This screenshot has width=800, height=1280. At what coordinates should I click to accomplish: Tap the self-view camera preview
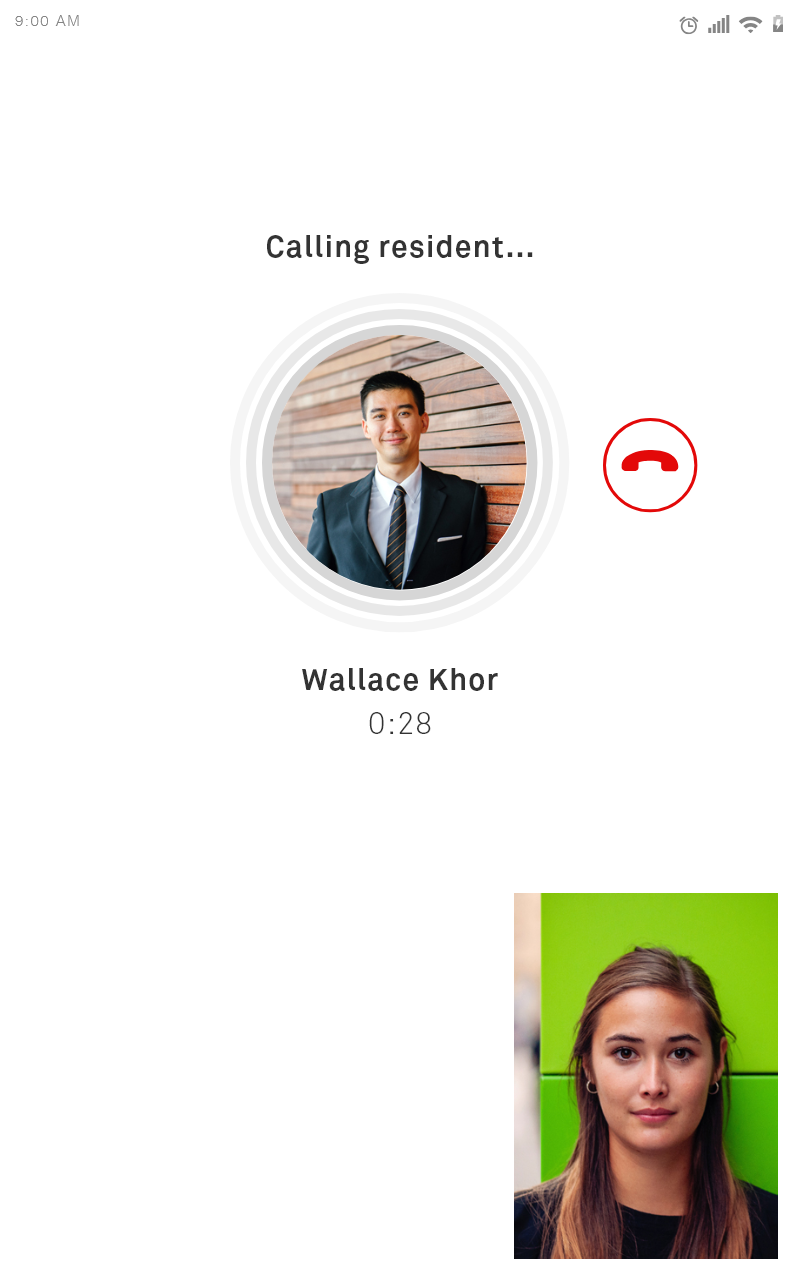coord(646,1076)
